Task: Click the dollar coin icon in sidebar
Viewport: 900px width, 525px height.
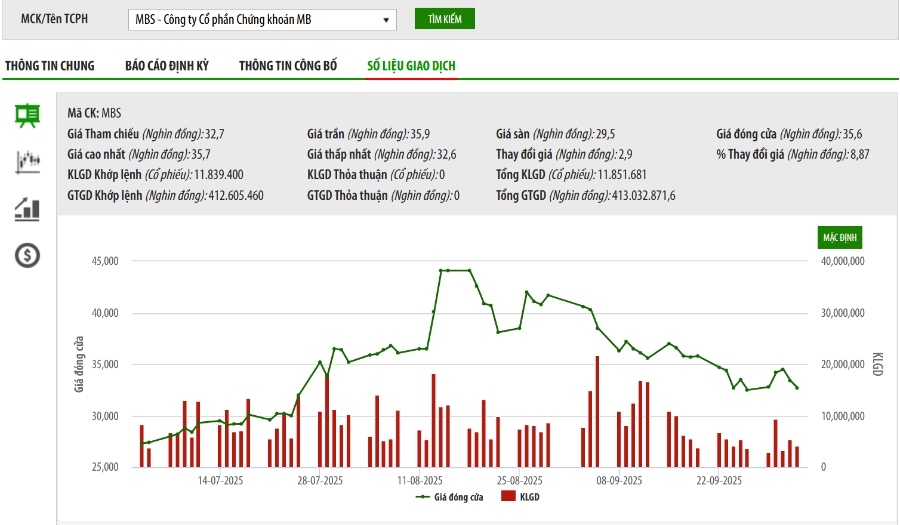Action: pos(27,256)
